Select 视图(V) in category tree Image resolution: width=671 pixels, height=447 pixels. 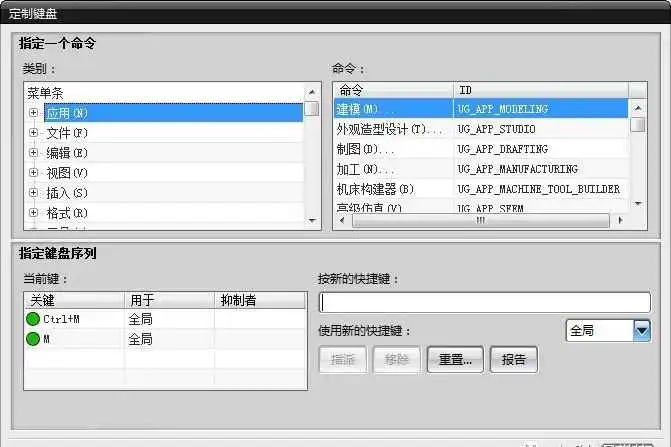click(x=67, y=173)
